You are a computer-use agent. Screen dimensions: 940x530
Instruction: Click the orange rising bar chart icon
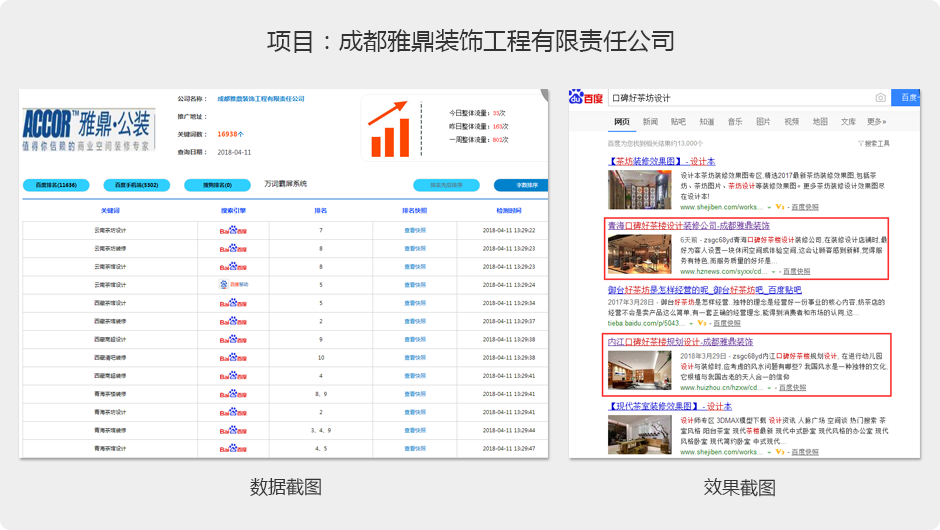pyautogui.click(x=390, y=129)
